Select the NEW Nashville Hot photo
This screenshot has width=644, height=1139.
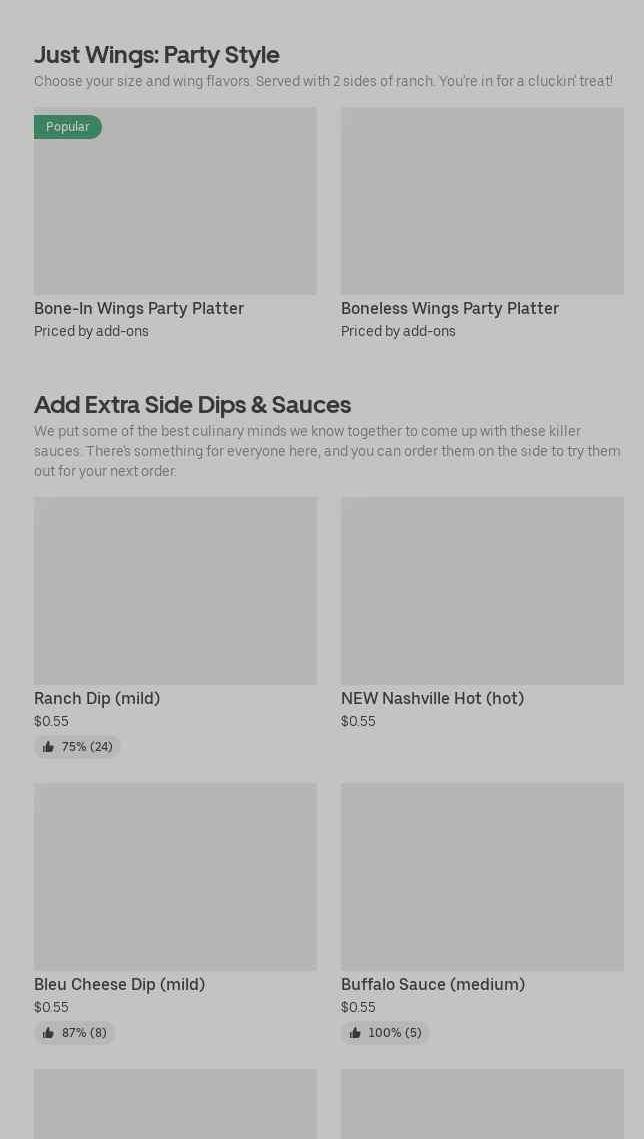(482, 591)
